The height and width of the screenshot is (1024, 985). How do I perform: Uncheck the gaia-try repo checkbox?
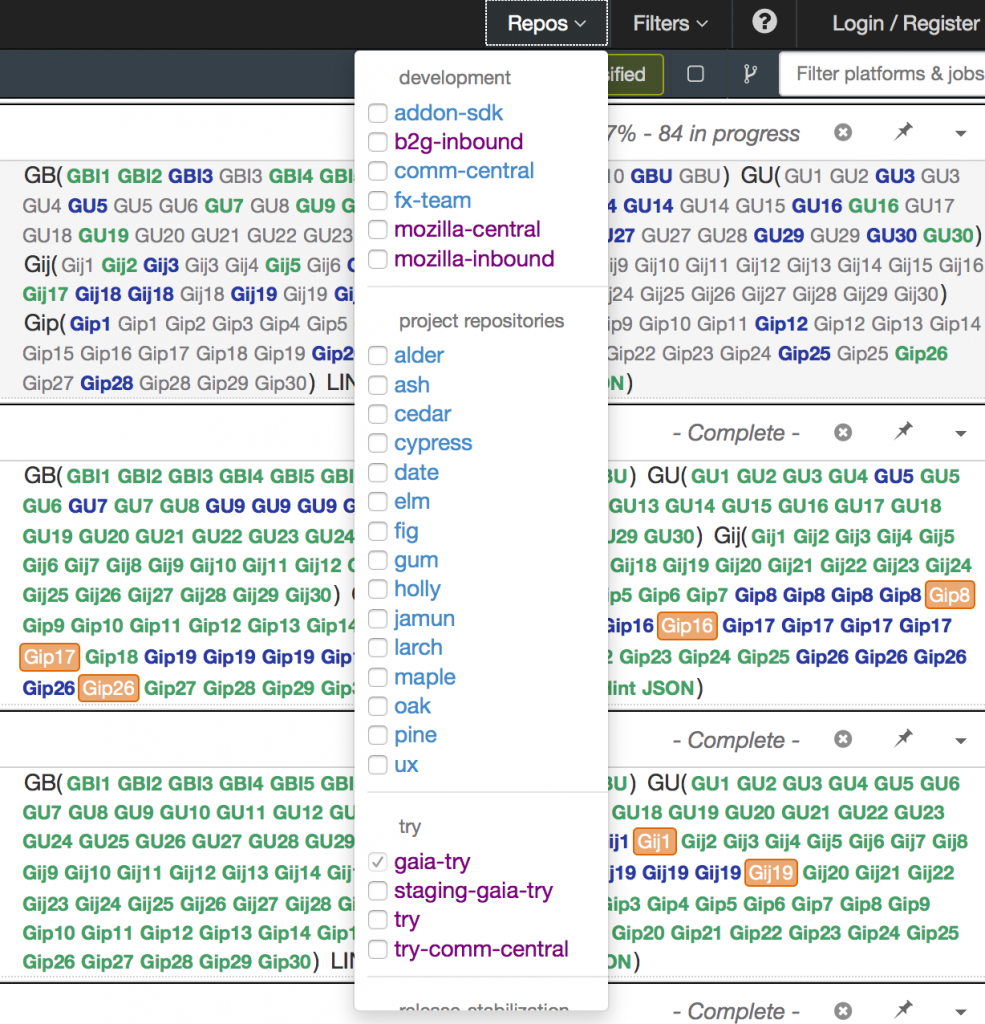coord(378,862)
